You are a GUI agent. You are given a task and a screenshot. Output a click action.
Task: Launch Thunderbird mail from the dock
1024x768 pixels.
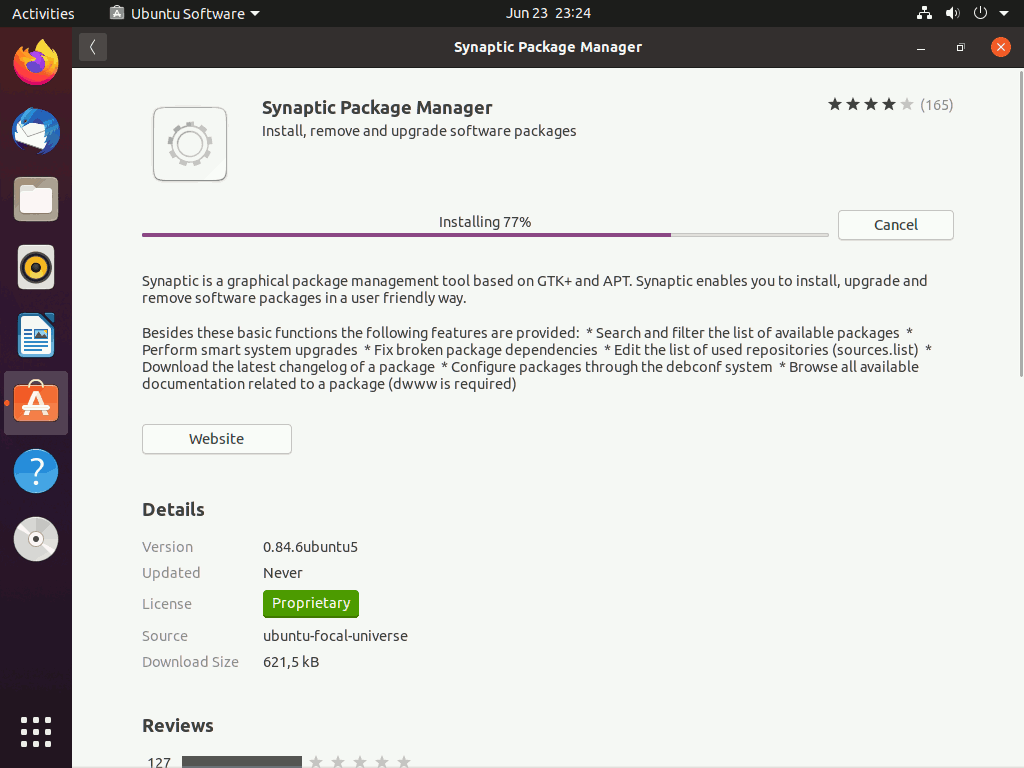[36, 131]
